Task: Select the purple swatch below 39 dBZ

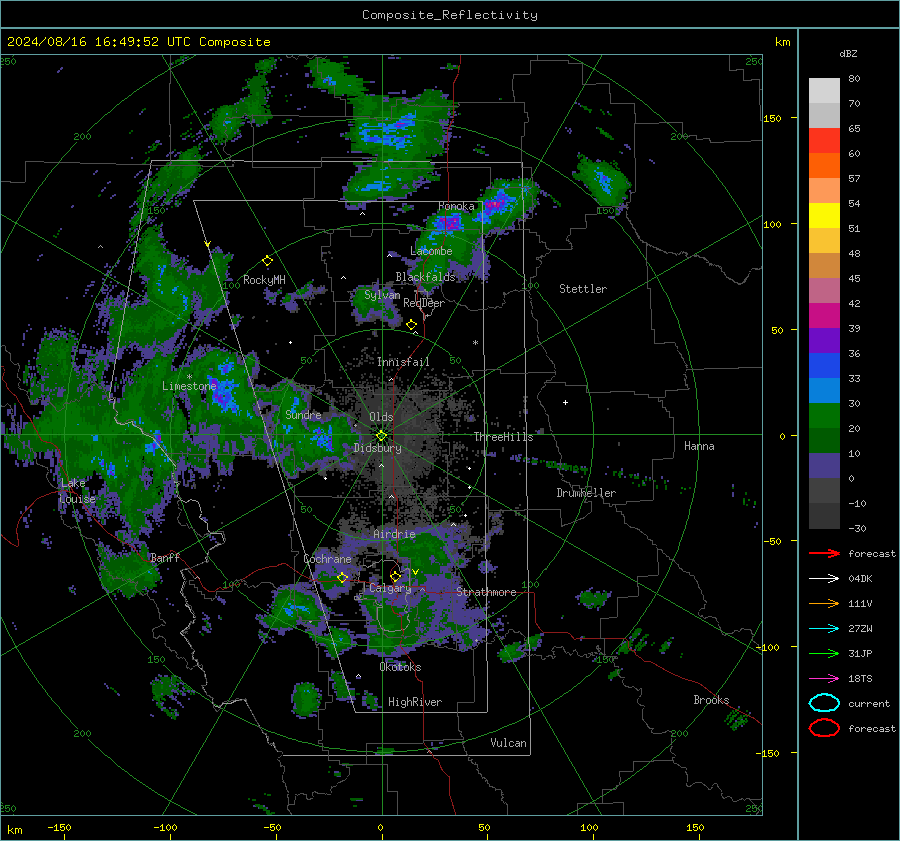Action: tap(824, 341)
